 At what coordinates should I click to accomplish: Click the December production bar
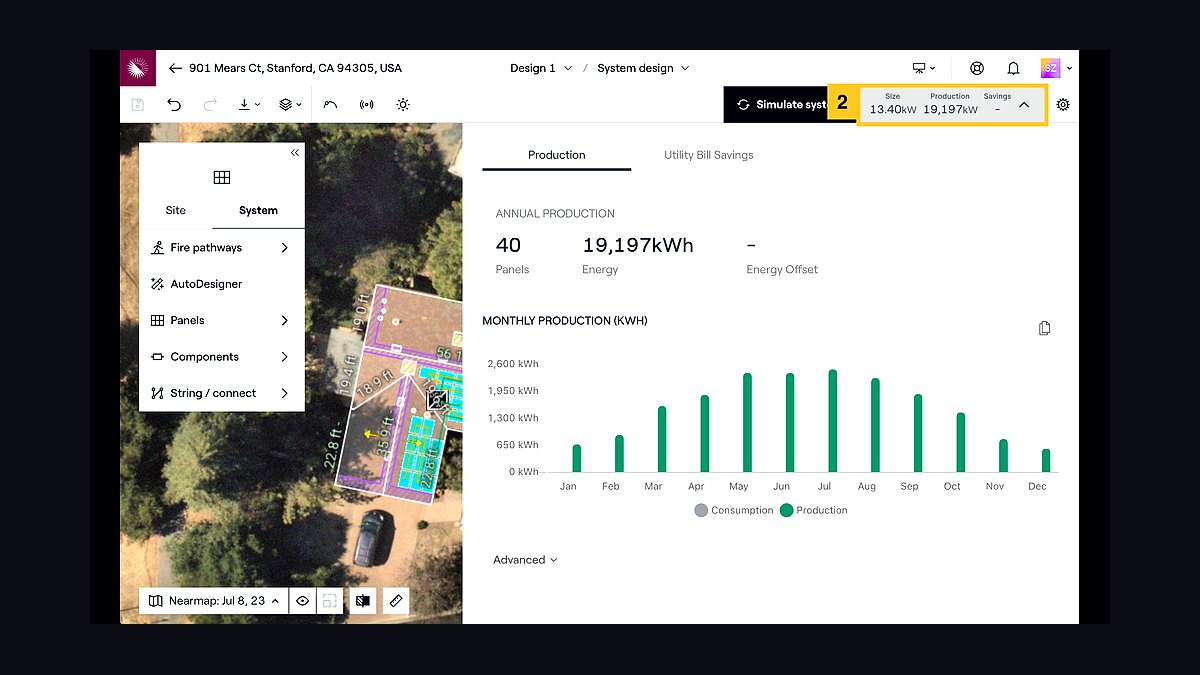pyautogui.click(x=1046, y=461)
